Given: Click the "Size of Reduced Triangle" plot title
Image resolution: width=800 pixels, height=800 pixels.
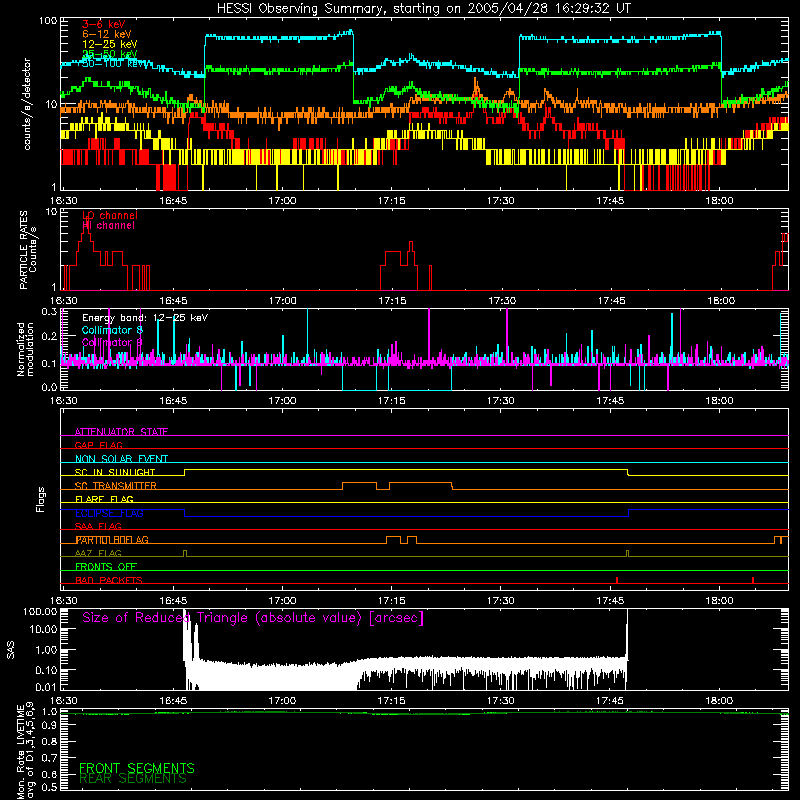Looking at the screenshot, I should click(253, 618).
